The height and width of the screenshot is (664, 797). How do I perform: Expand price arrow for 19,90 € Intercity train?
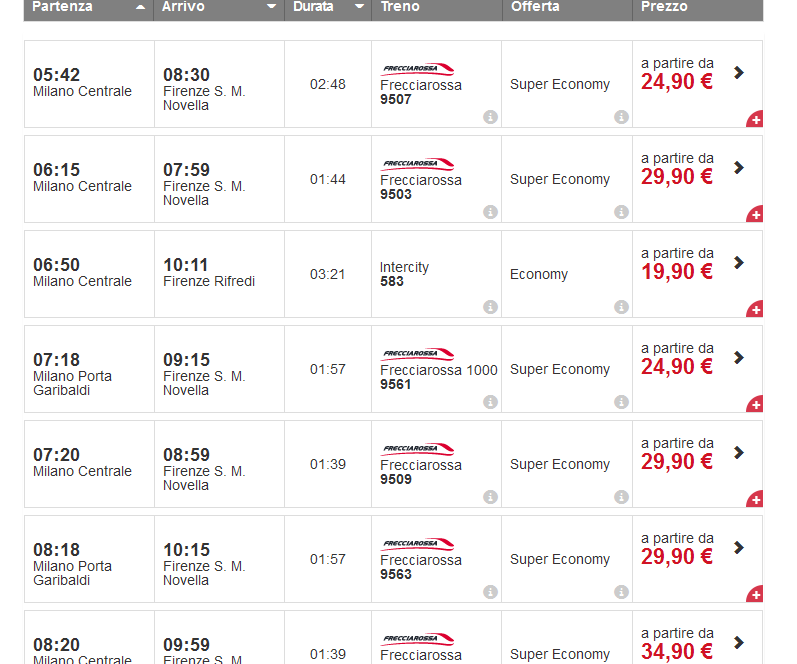click(739, 262)
